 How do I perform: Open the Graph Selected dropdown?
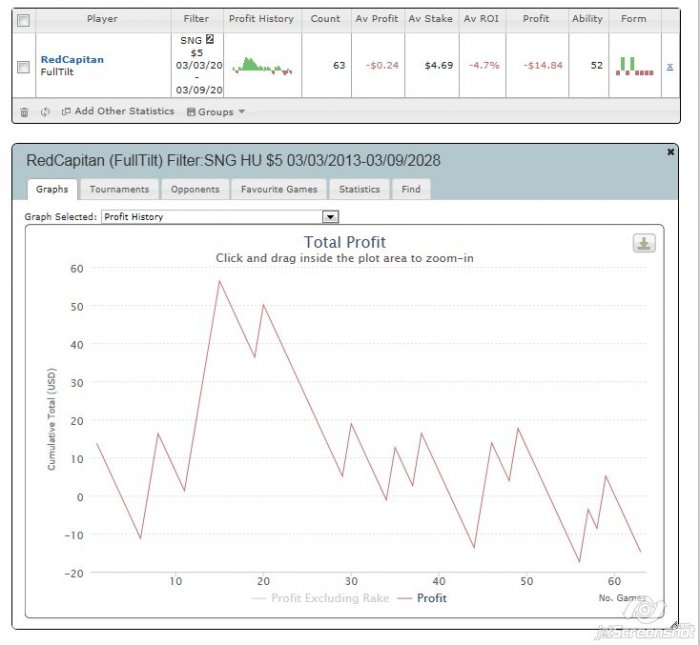[220, 217]
